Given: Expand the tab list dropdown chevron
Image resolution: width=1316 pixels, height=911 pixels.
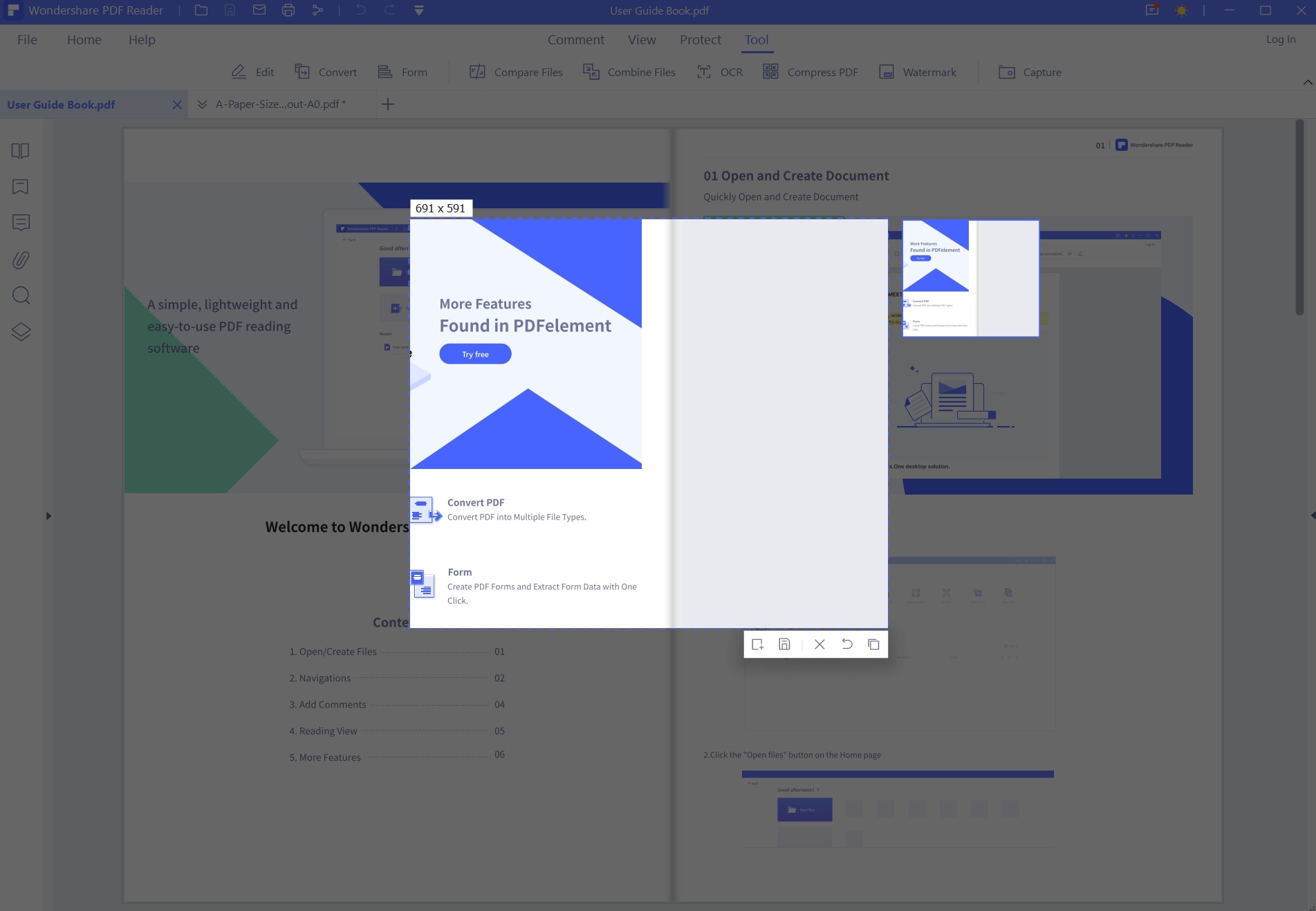Looking at the screenshot, I should pos(202,104).
